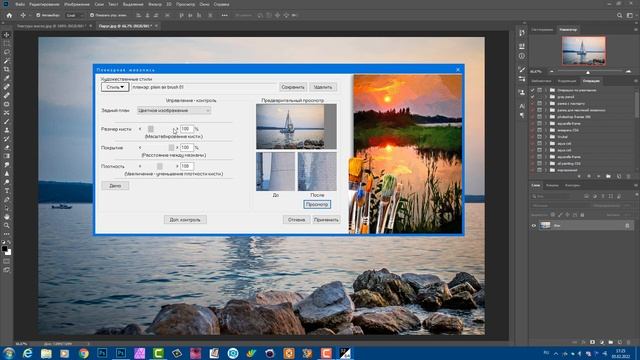This screenshot has width=640, height=360.
Task: Select the Gradient tool
Action: coord(7,156)
